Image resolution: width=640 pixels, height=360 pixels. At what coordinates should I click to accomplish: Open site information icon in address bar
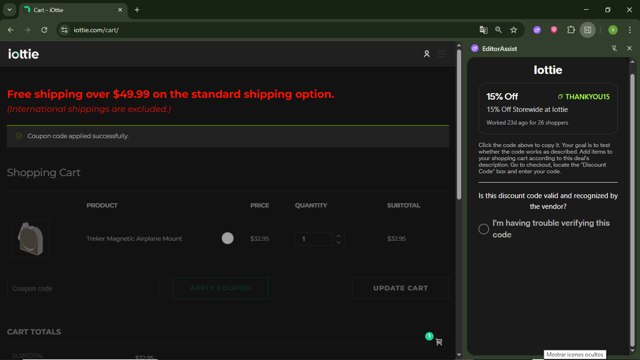coord(64,30)
